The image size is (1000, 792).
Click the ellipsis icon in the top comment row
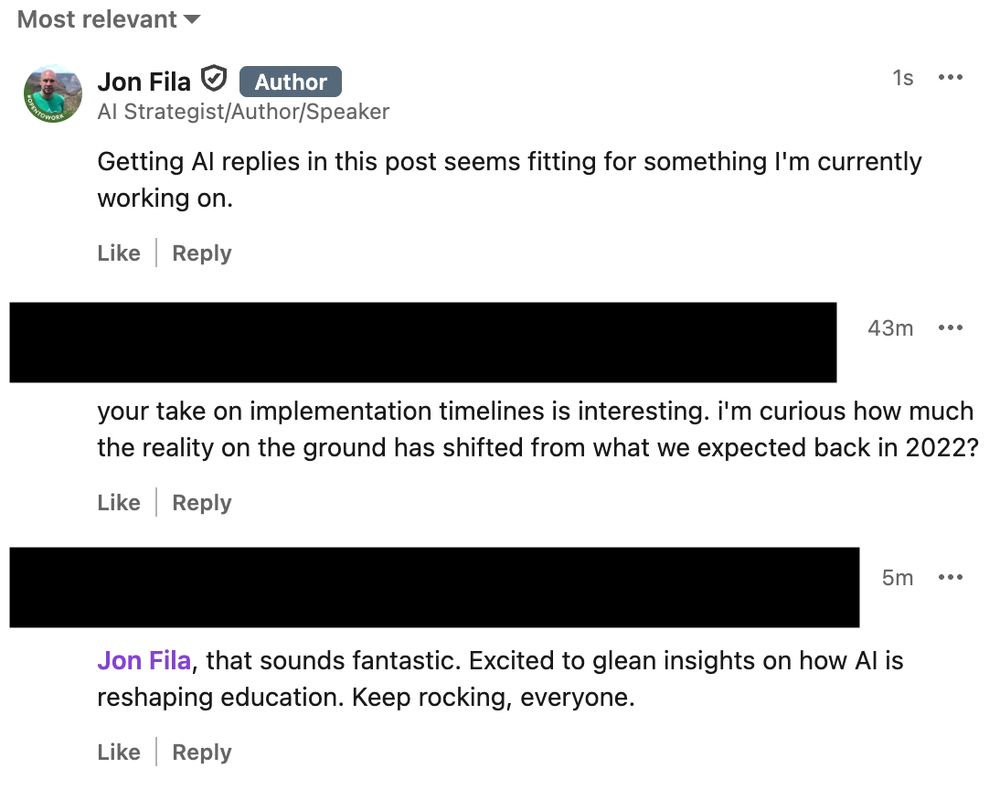coord(951,77)
